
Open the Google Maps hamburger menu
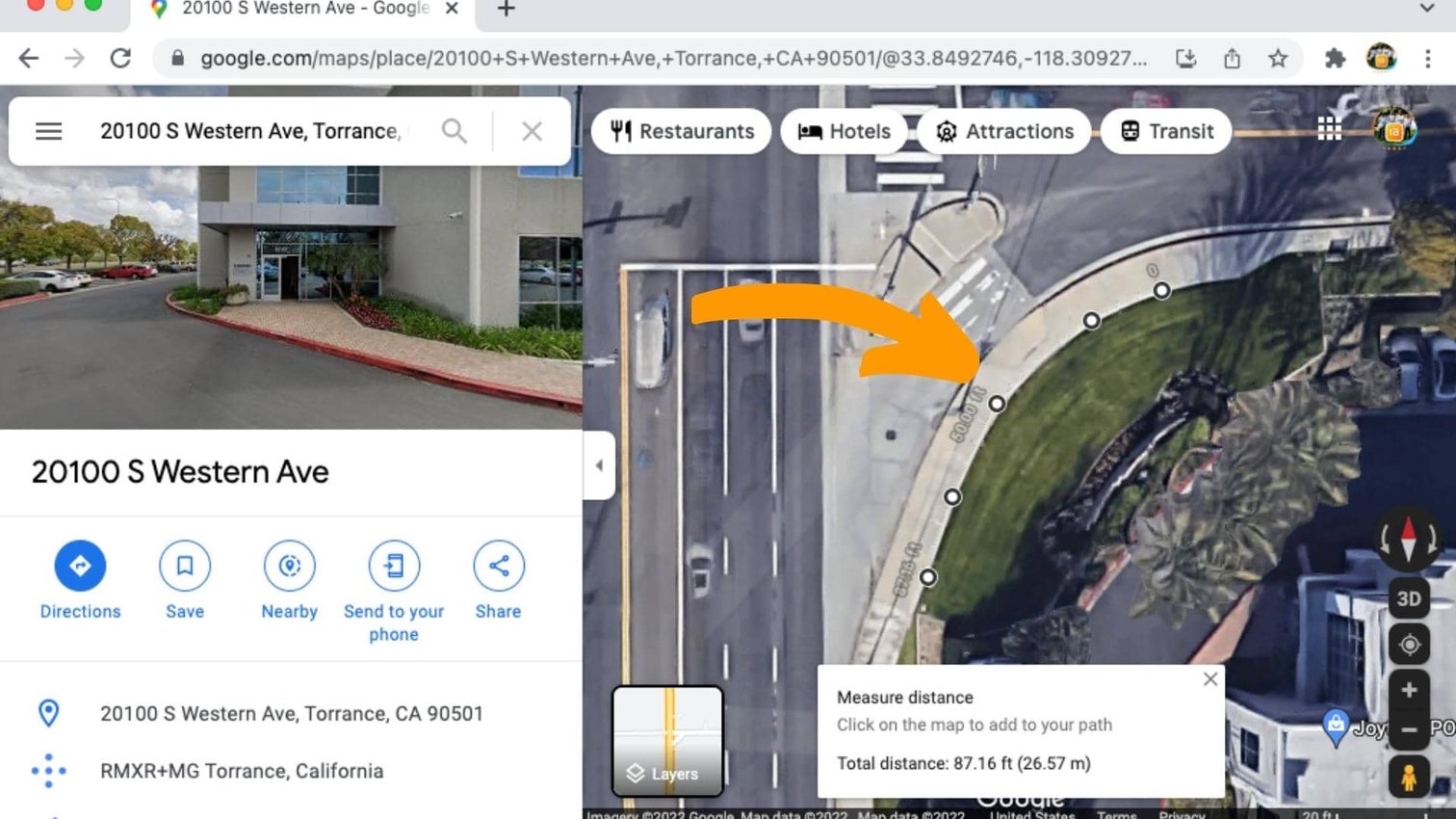(x=48, y=131)
